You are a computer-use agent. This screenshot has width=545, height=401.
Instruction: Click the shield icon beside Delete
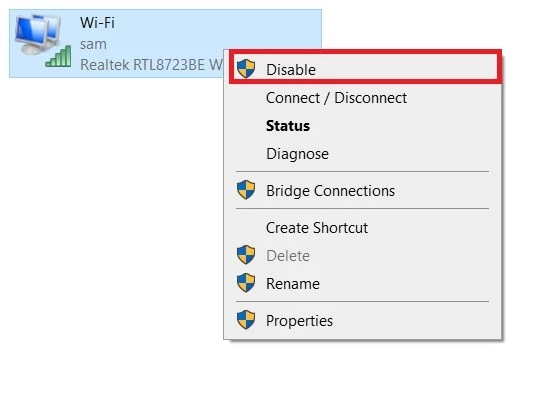[x=246, y=255]
